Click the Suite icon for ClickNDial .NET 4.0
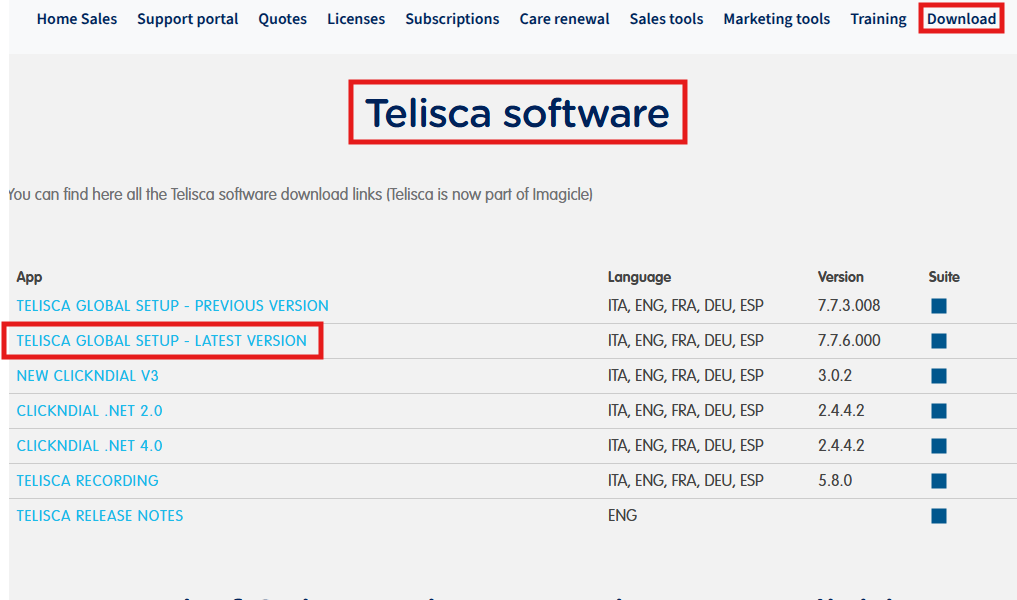This screenshot has width=1017, height=600. (938, 446)
